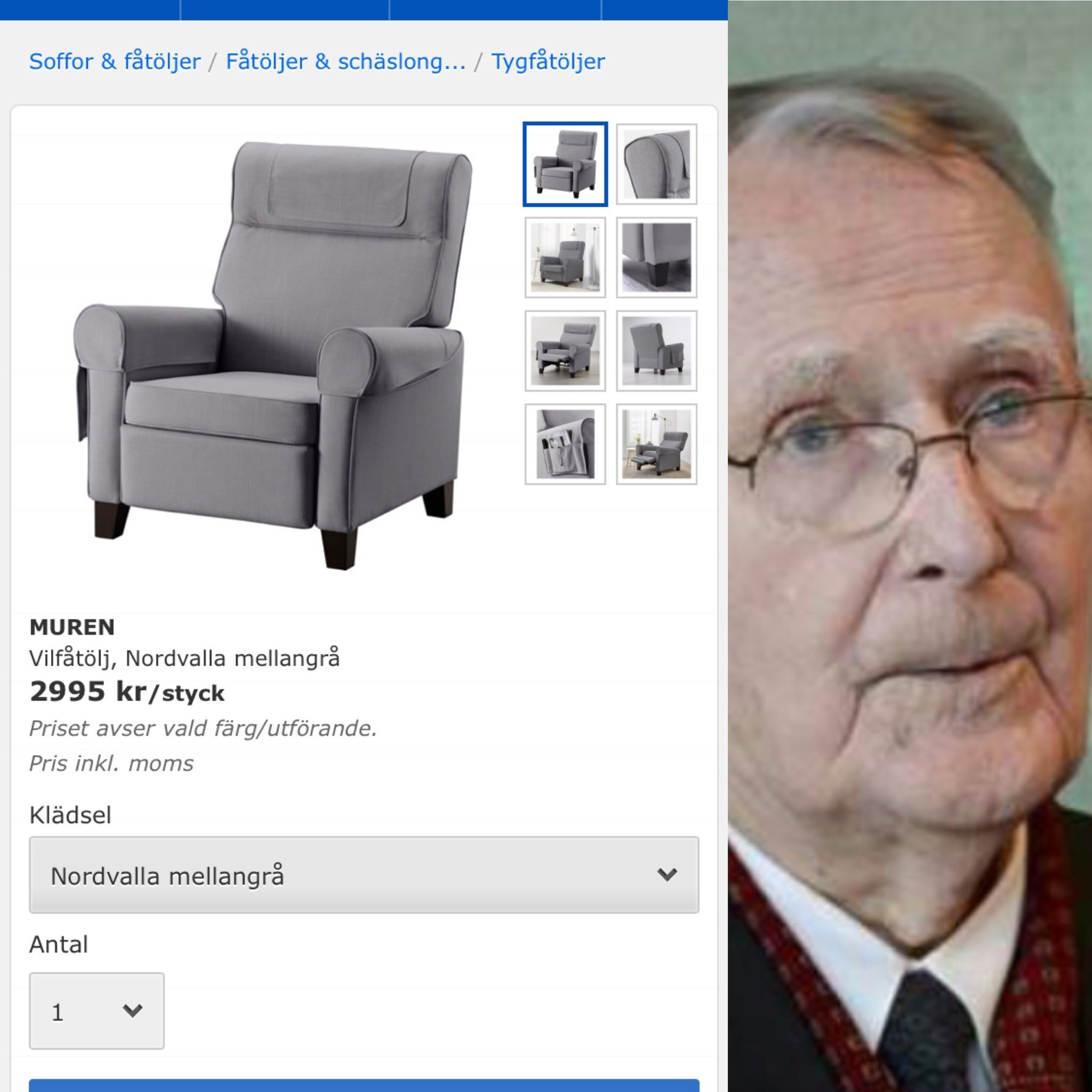1092x1092 pixels.
Task: View the armchair in living room thumbnail
Action: click(565, 257)
